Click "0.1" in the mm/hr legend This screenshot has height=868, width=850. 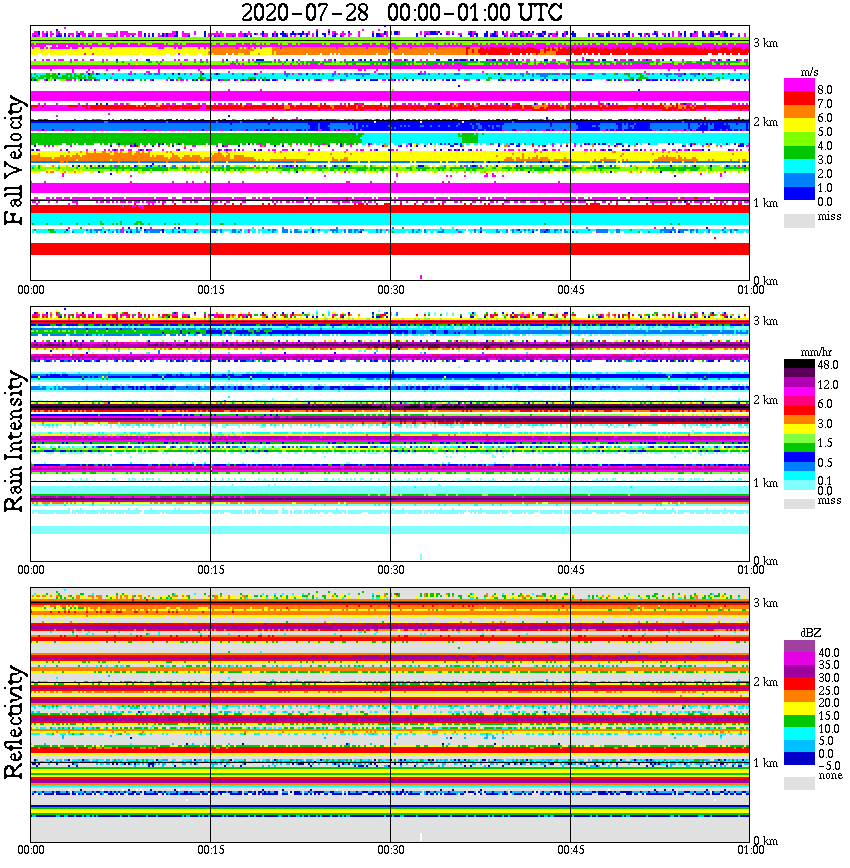(x=825, y=480)
